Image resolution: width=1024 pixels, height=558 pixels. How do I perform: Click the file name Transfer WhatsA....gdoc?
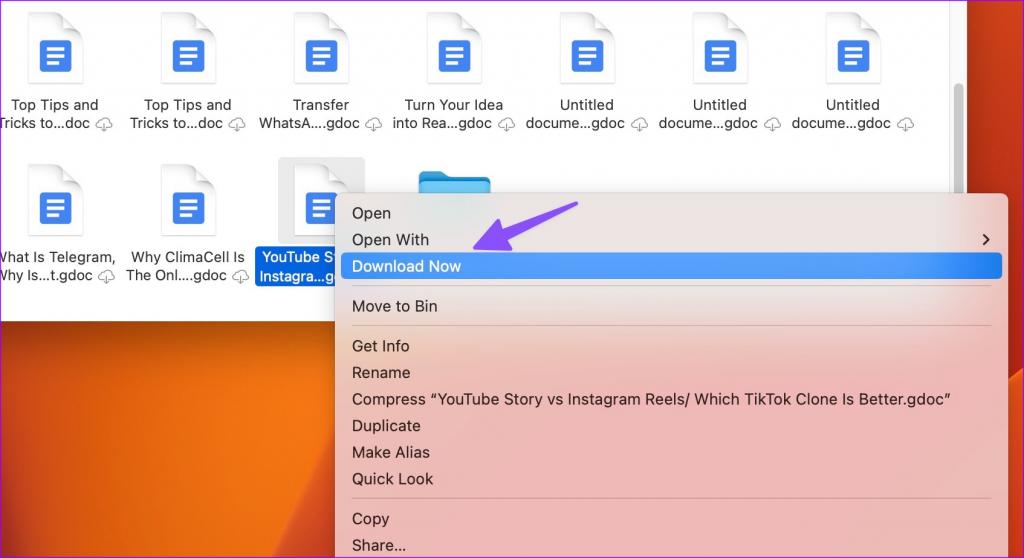[x=310, y=114]
